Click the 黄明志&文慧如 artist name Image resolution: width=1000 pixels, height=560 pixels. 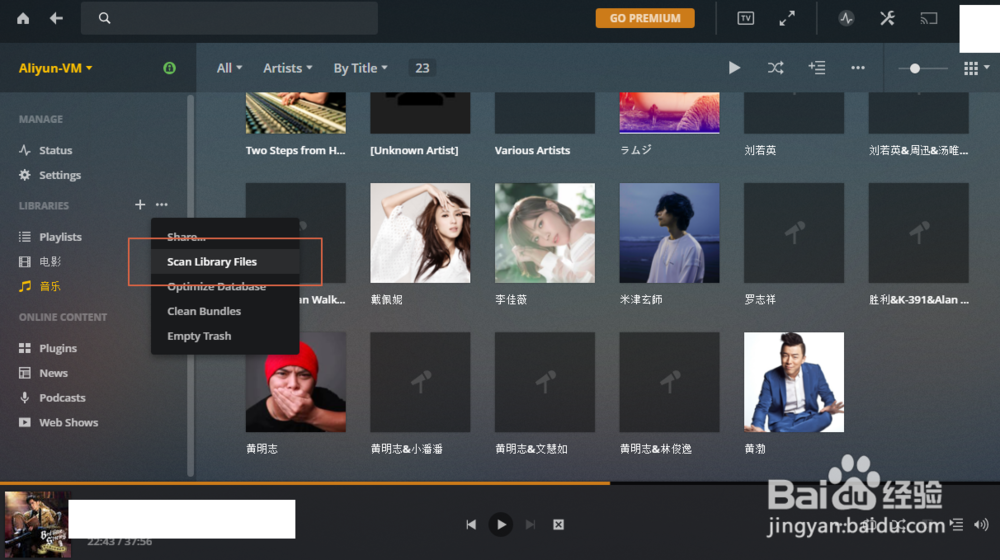pos(531,449)
